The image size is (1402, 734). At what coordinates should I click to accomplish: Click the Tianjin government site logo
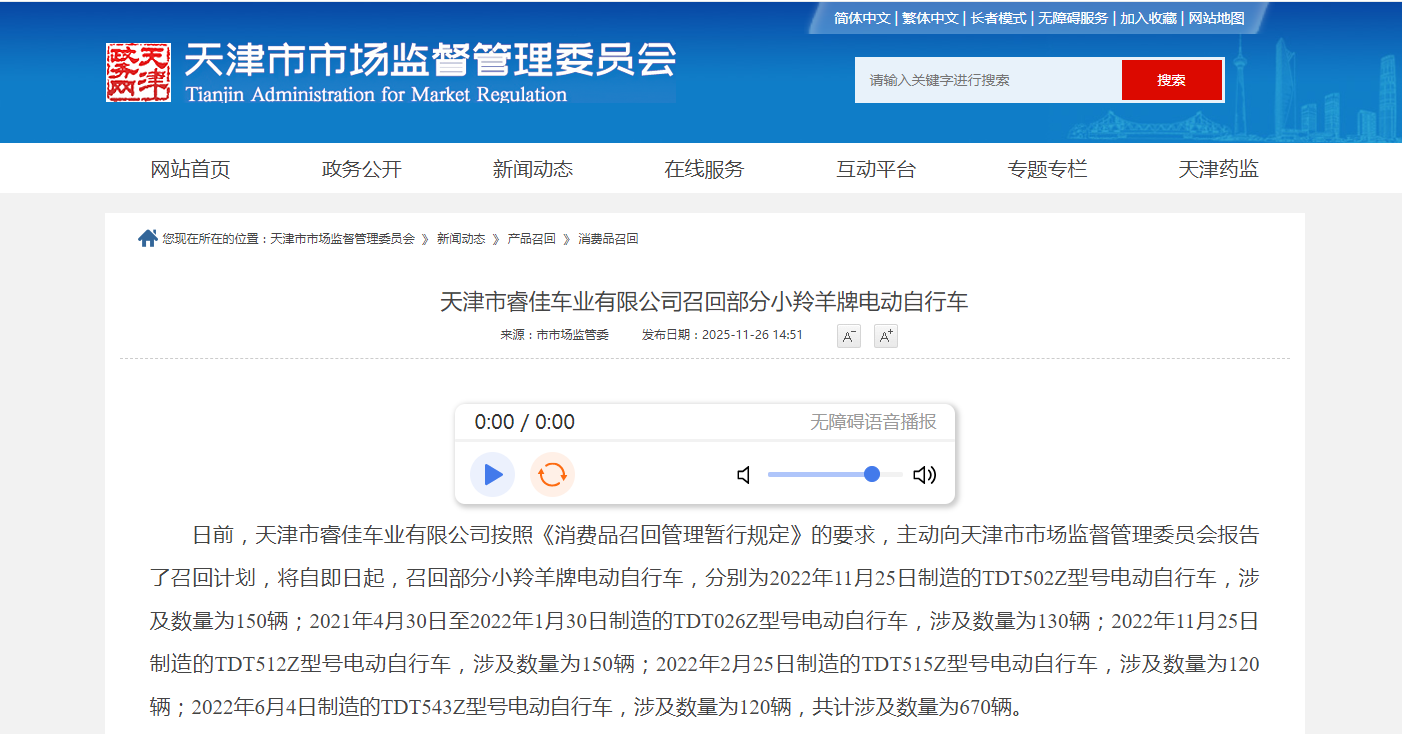(138, 72)
